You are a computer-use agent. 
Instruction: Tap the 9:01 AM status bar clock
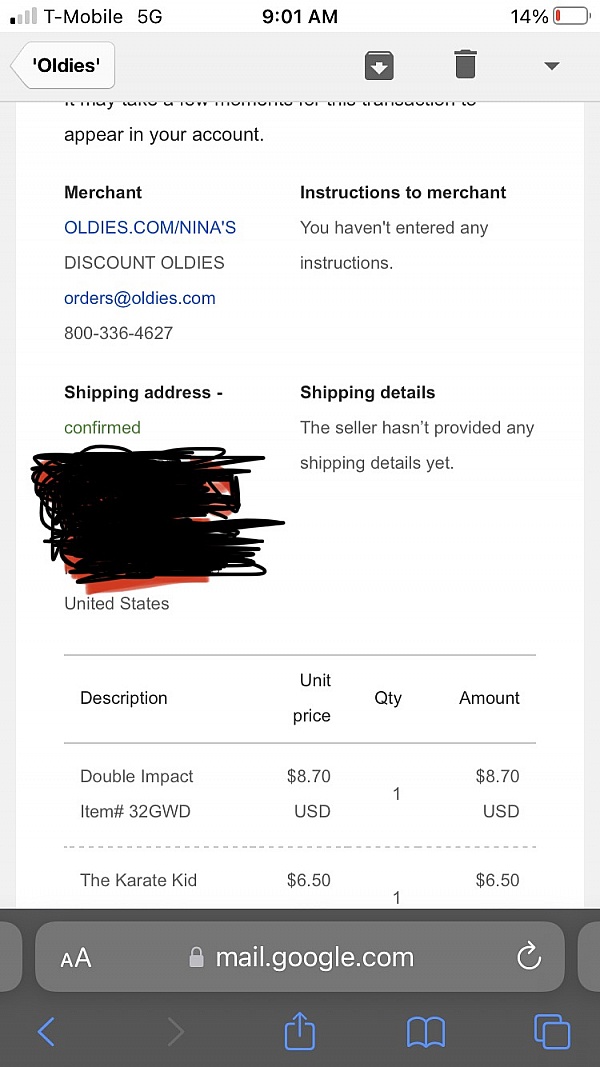[300, 17]
